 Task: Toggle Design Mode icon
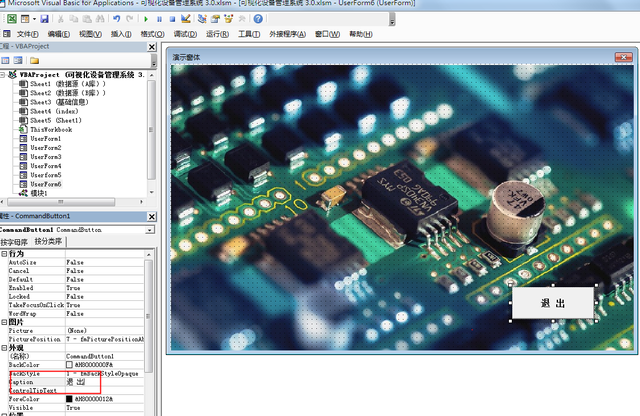click(x=186, y=19)
